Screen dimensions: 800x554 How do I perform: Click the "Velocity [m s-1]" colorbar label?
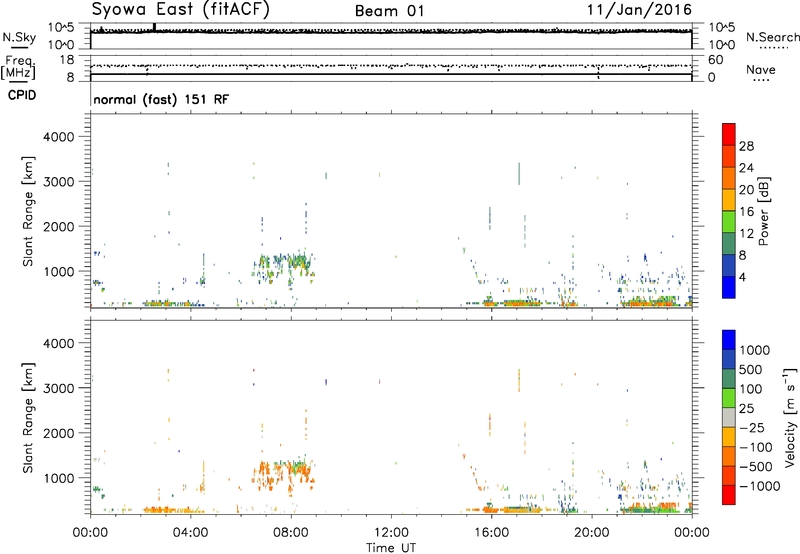pyautogui.click(x=790, y=418)
